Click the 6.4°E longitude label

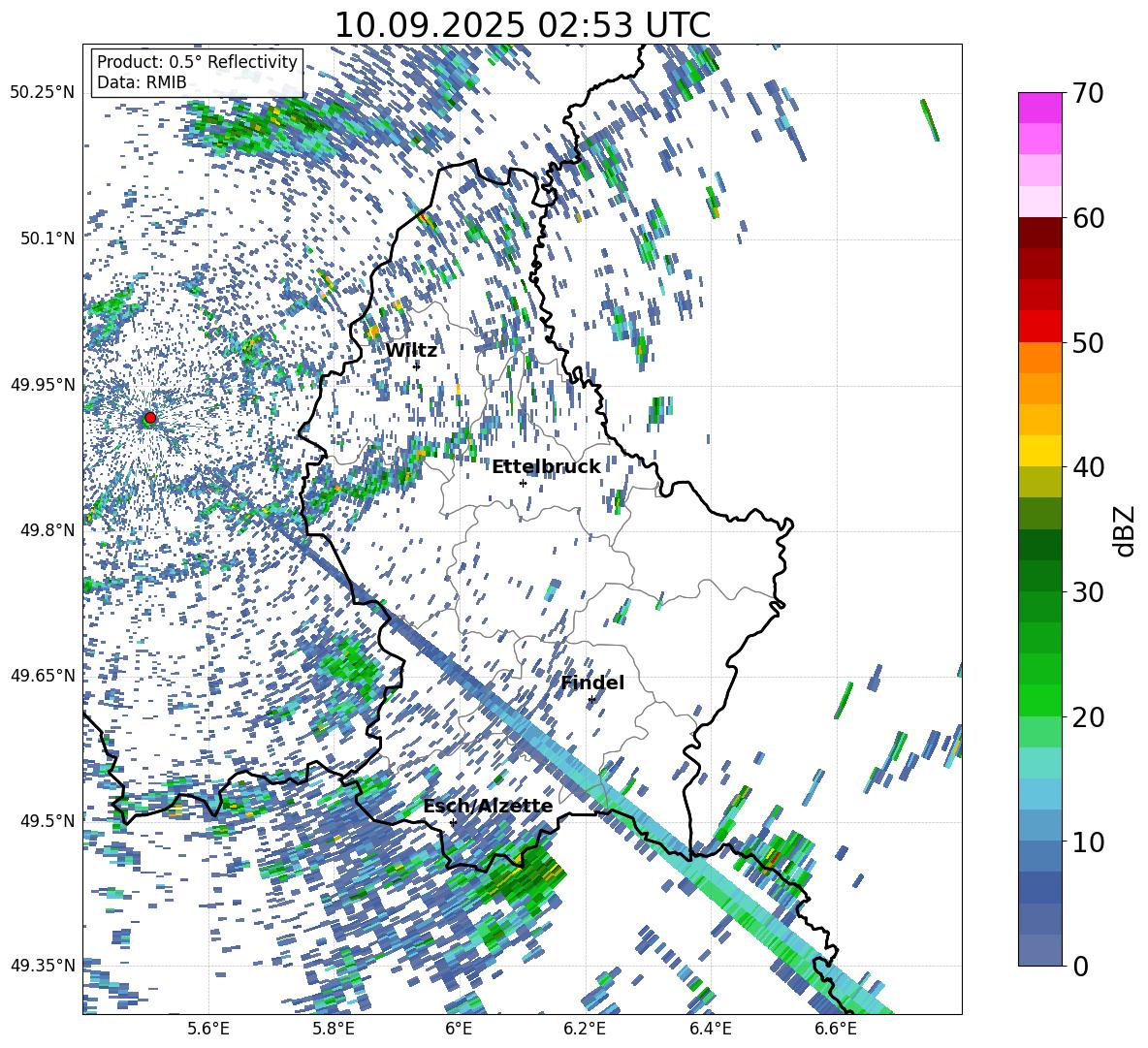pos(710,1029)
